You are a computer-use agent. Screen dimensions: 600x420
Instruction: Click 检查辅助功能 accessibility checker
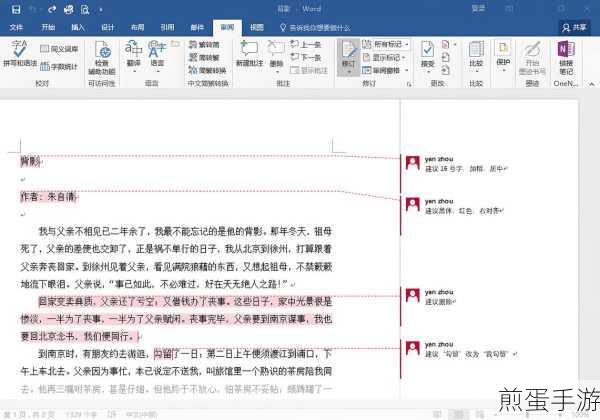102,57
